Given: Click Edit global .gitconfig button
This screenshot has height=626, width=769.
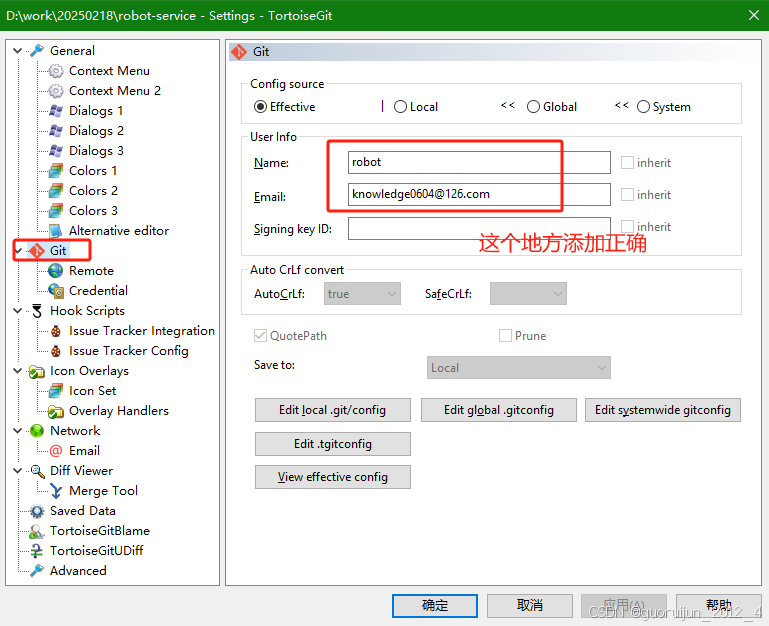Looking at the screenshot, I should (499, 410).
